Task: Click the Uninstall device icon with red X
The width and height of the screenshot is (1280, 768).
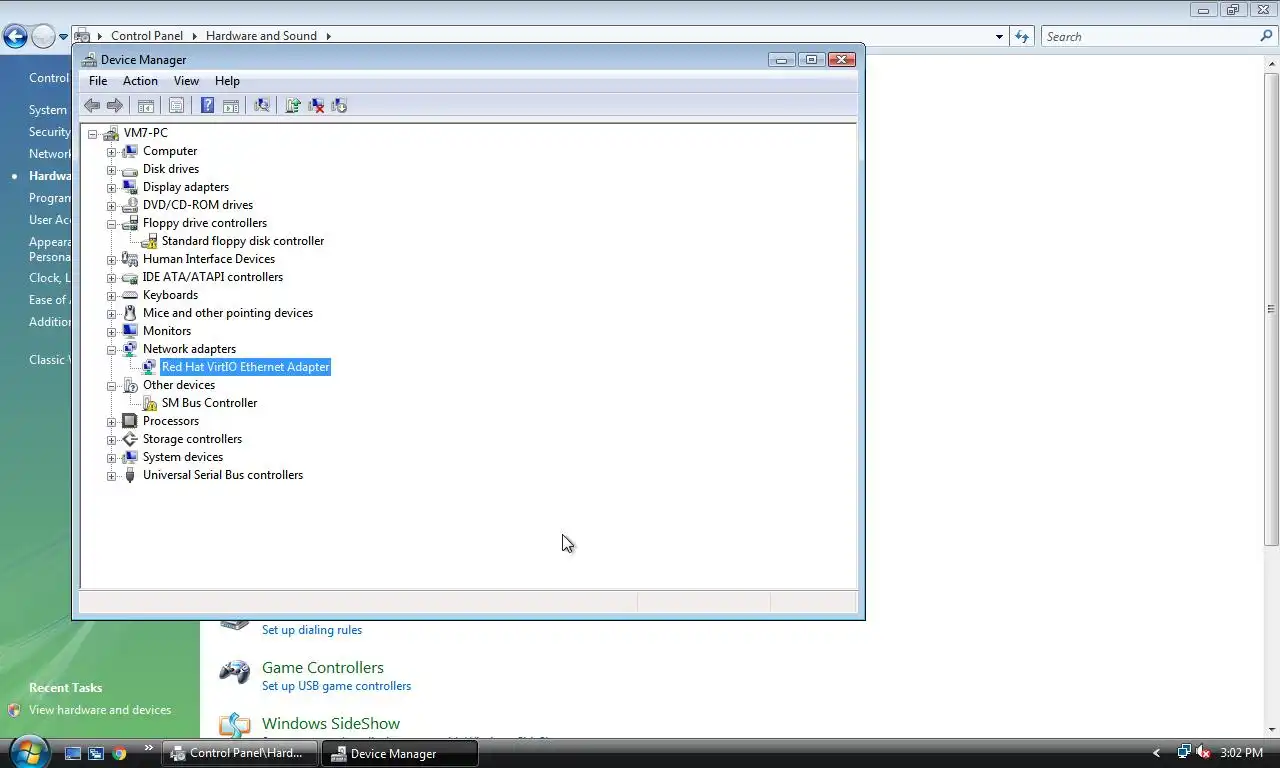Action: tap(316, 105)
